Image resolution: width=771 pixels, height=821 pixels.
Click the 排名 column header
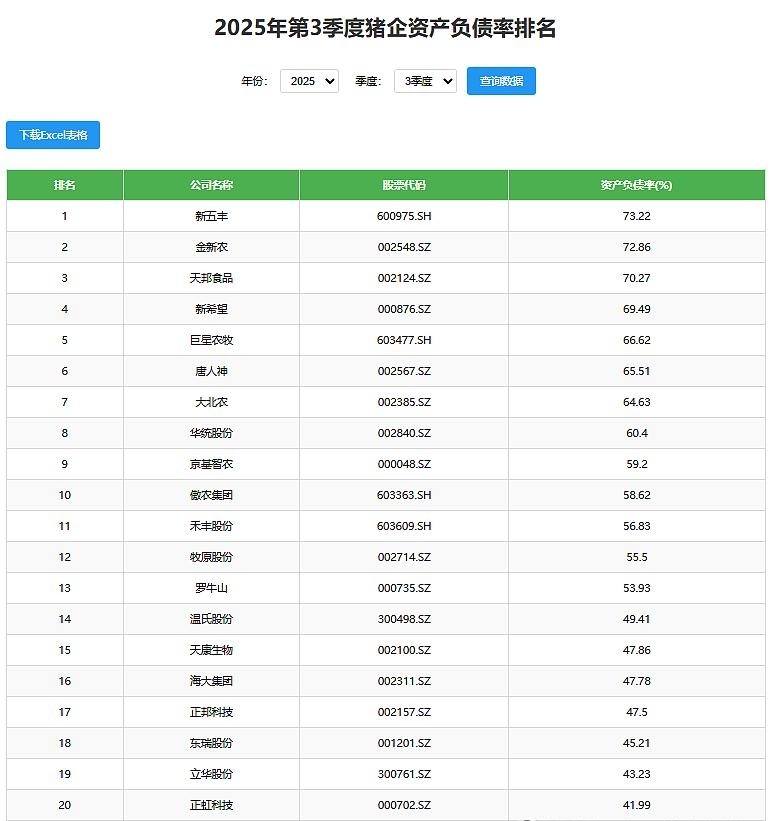(x=65, y=185)
